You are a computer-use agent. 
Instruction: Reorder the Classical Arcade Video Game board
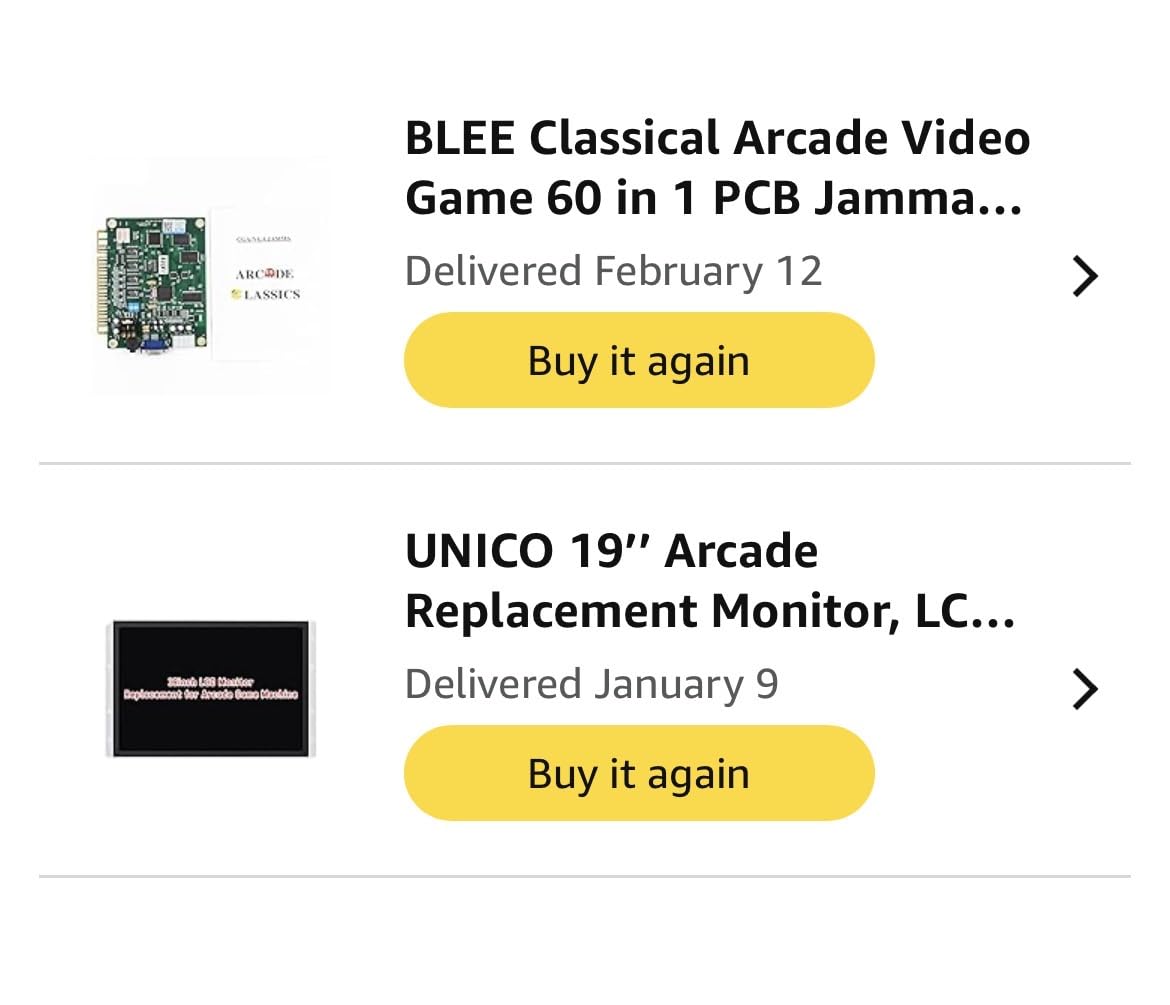[x=638, y=360]
